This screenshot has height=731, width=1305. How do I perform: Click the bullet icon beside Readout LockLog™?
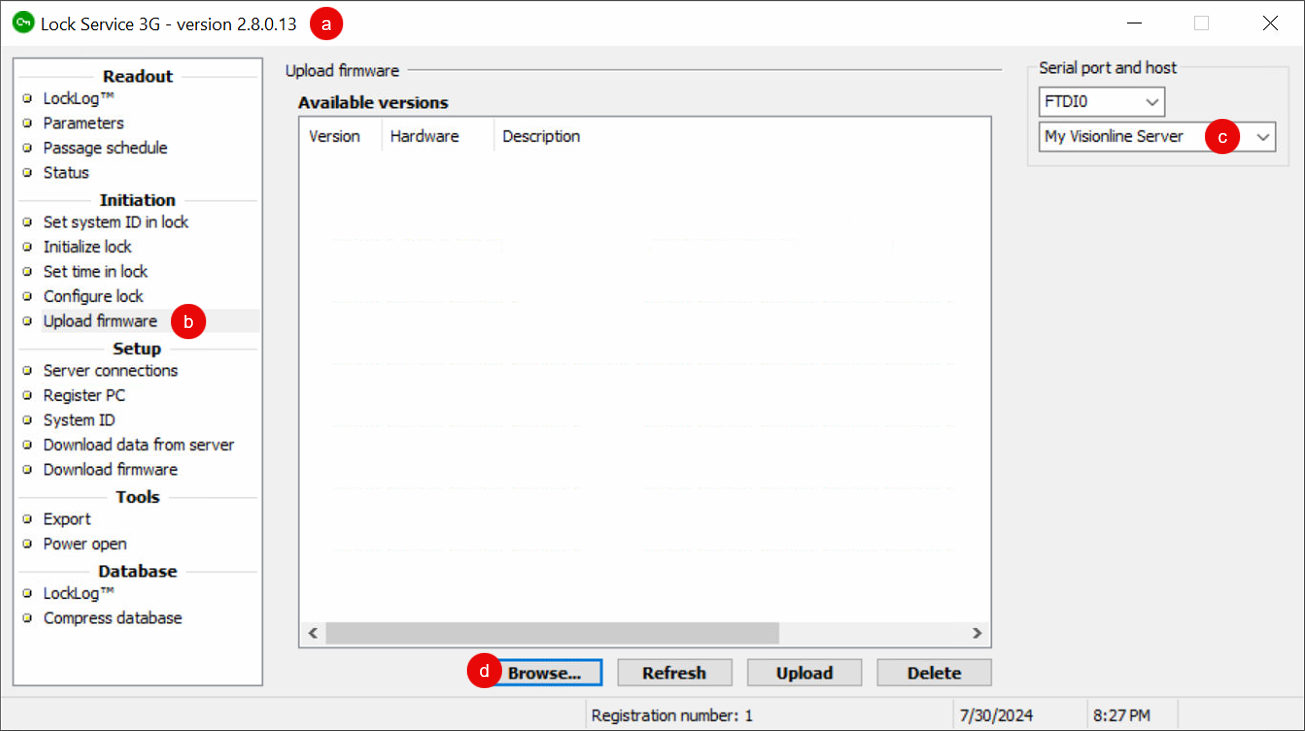tap(28, 99)
